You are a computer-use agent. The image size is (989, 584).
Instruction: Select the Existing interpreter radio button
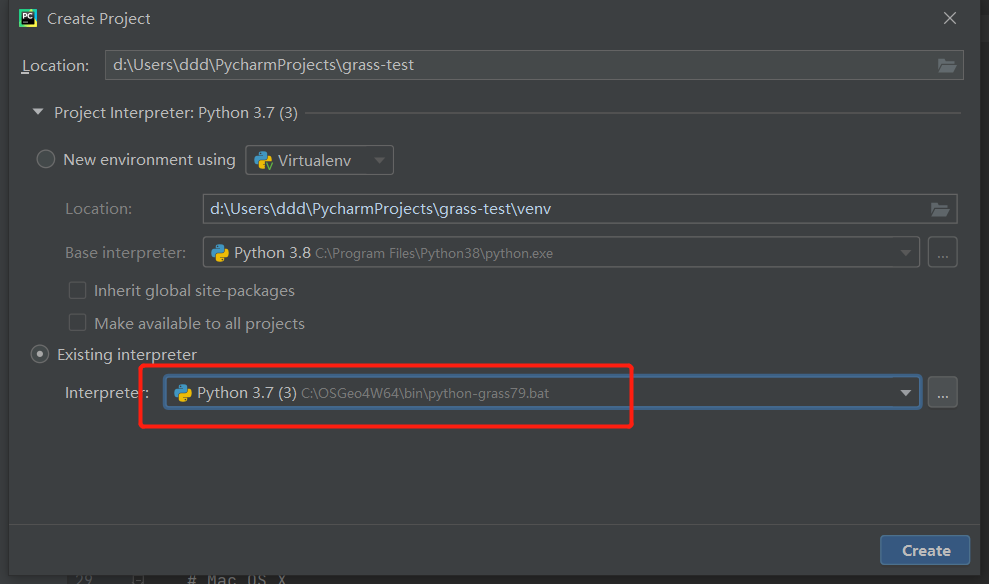pyautogui.click(x=41, y=354)
